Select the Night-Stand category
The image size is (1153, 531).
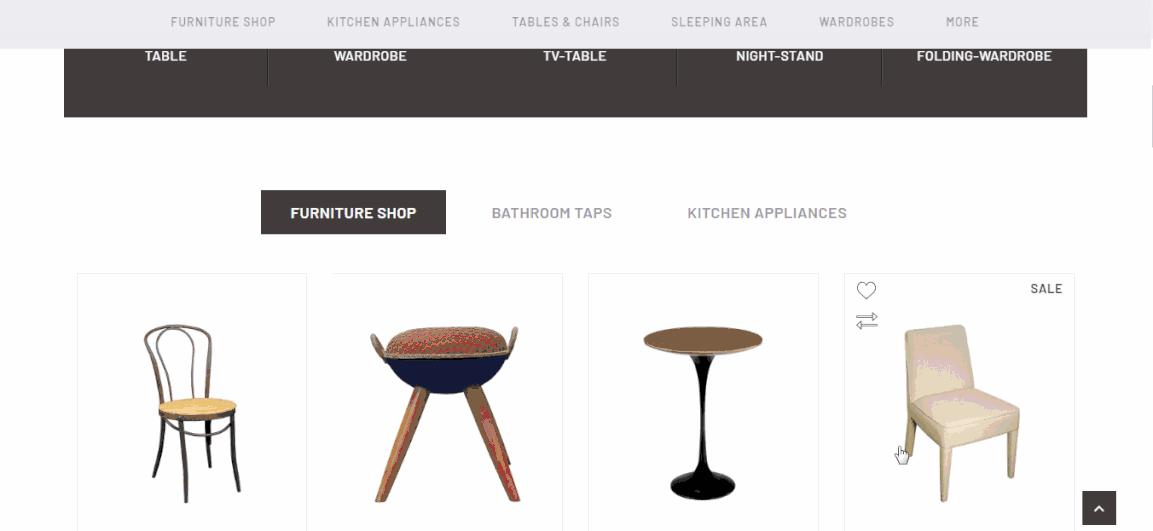click(779, 56)
